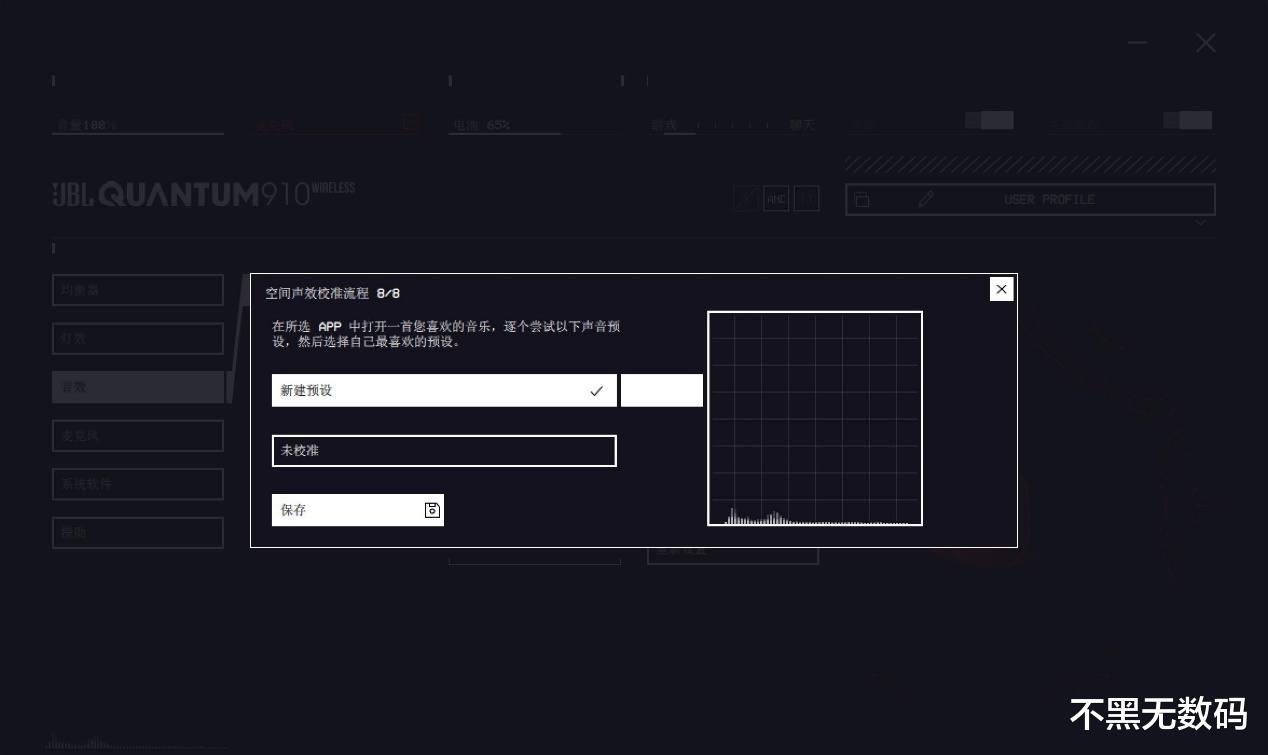Switch to the 均衡器 section in the sidebar

tap(137, 289)
